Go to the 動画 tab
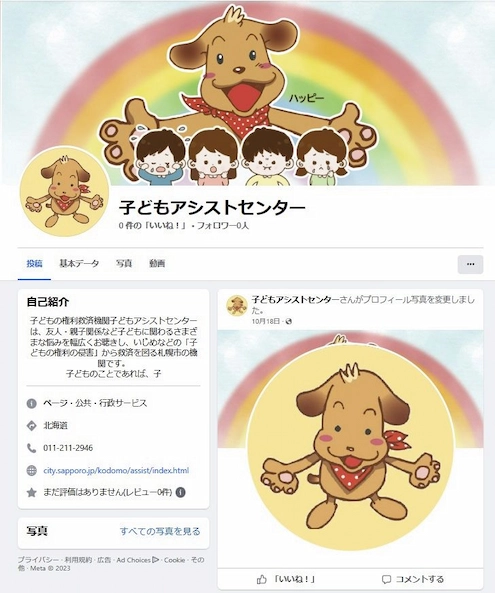Viewport: 495px width, 593px height. 157,264
